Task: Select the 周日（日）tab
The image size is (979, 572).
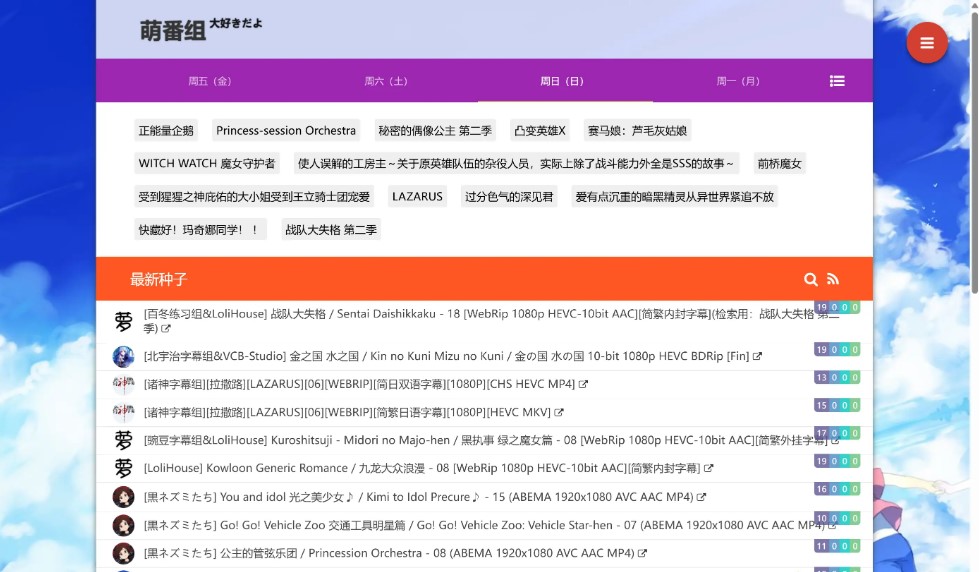Action: pos(562,81)
